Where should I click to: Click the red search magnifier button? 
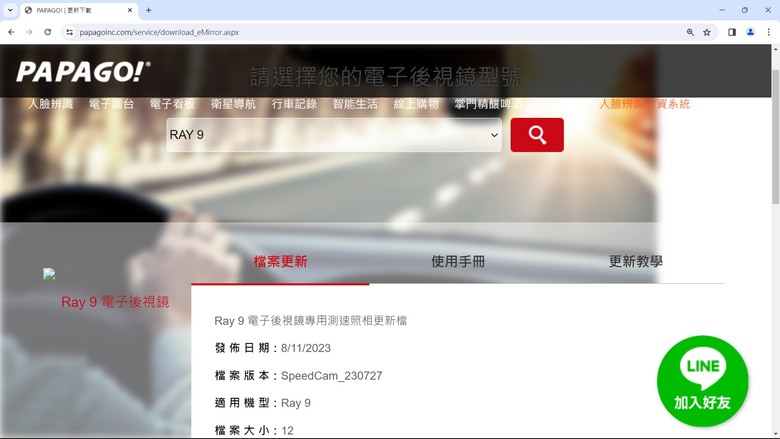click(537, 135)
